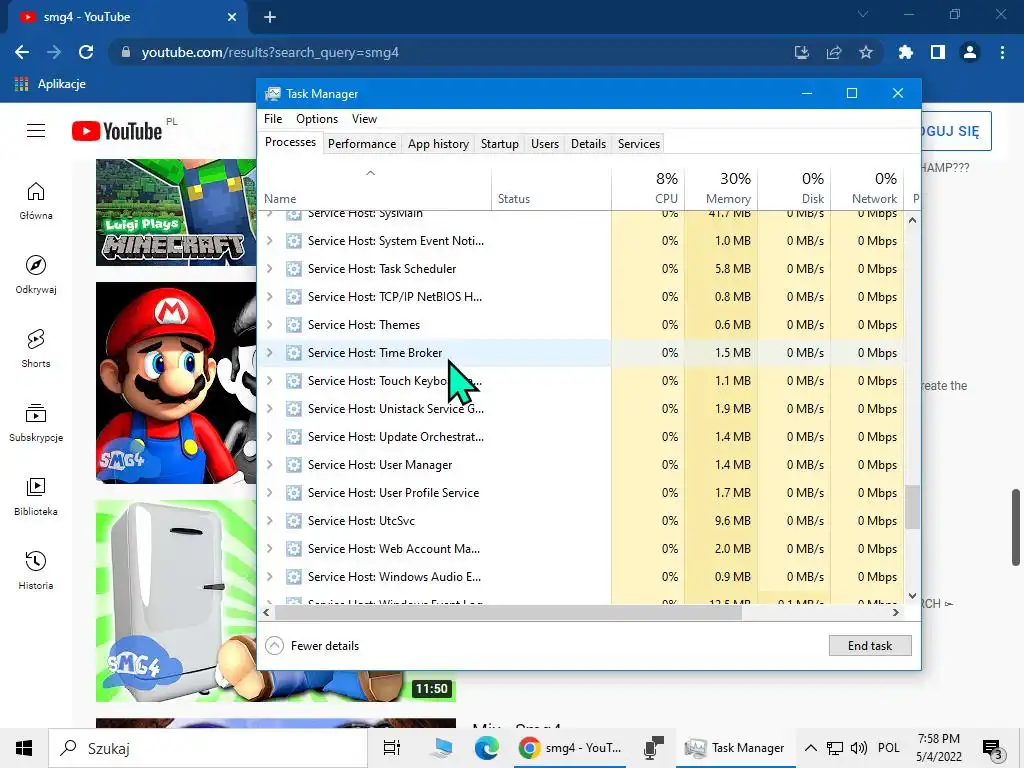Screen dimensions: 1024x768
Task: Open Chrome extensions puzzle icon
Action: [906, 52]
